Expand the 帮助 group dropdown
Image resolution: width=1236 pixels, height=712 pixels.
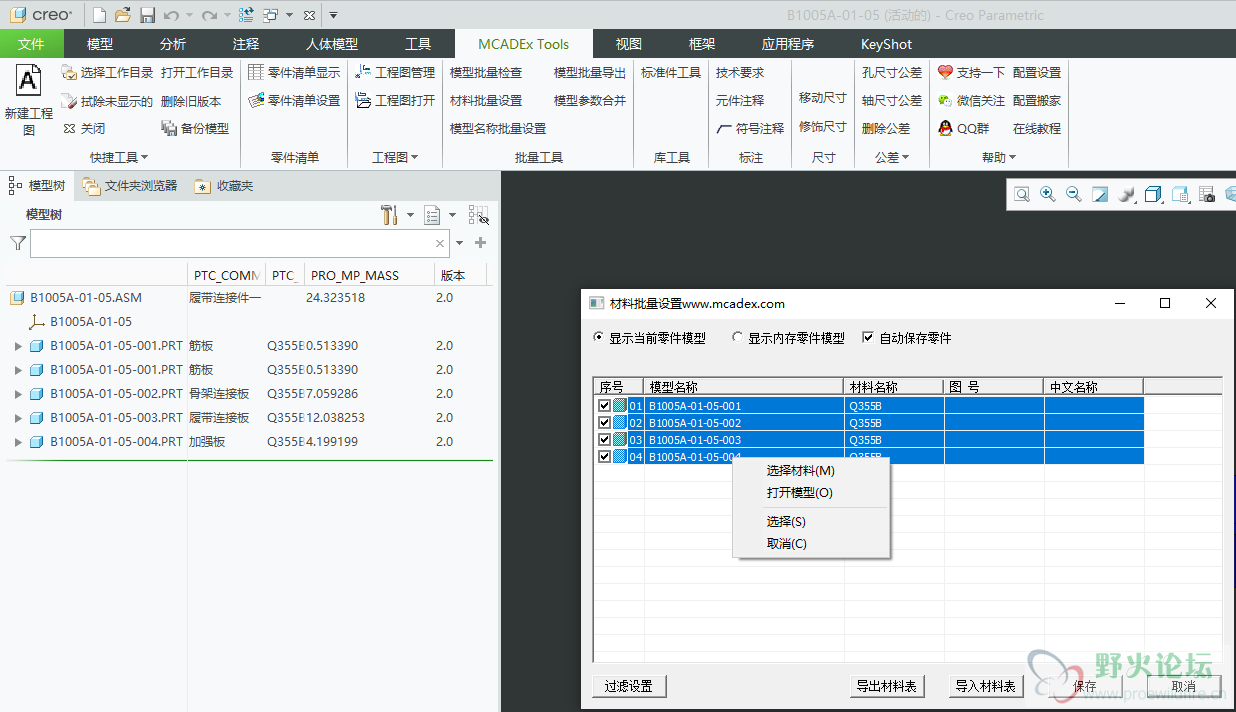point(999,157)
